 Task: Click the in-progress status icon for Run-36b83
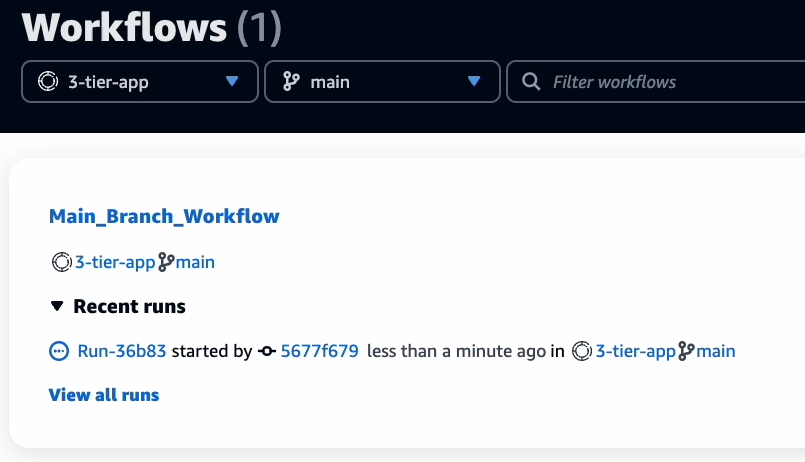pos(59,351)
